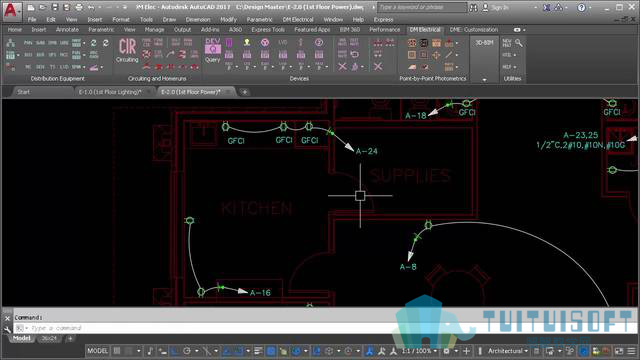Toggle the drawing grid display
The width and height of the screenshot is (640, 360).
pos(117,351)
